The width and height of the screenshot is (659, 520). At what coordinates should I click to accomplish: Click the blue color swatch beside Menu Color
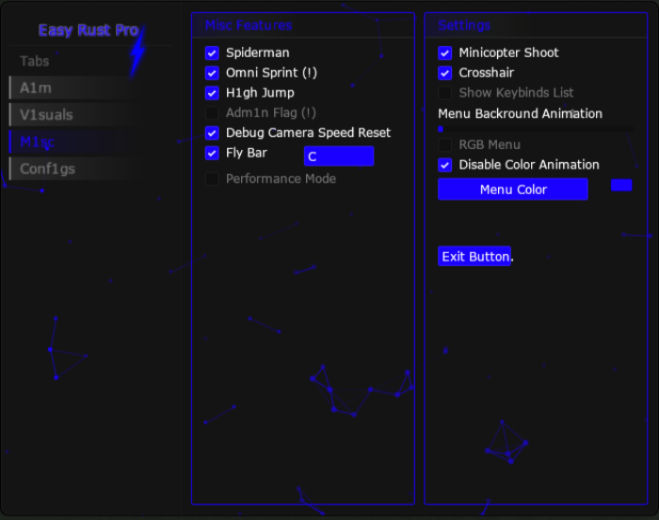click(621, 185)
